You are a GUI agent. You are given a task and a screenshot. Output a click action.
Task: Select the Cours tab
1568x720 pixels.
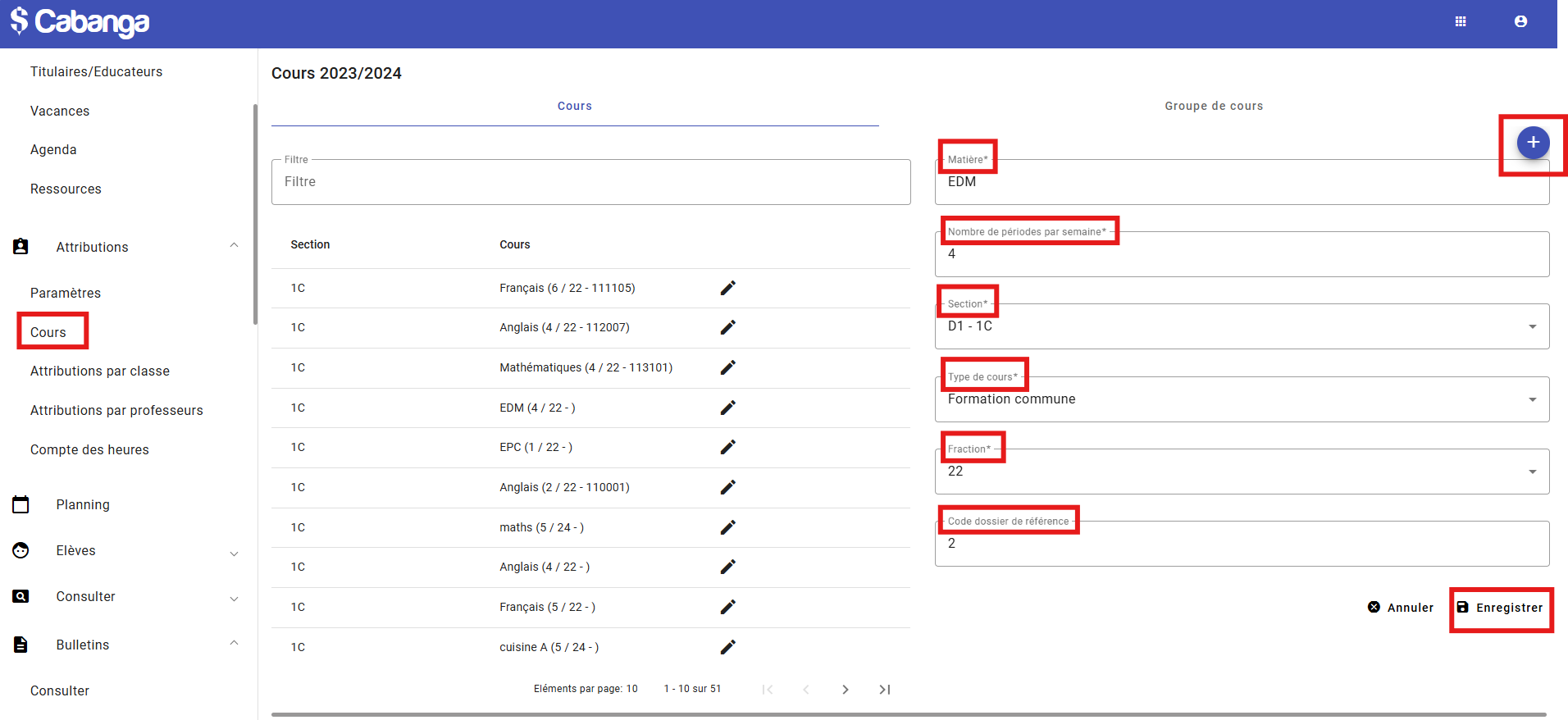coord(574,107)
